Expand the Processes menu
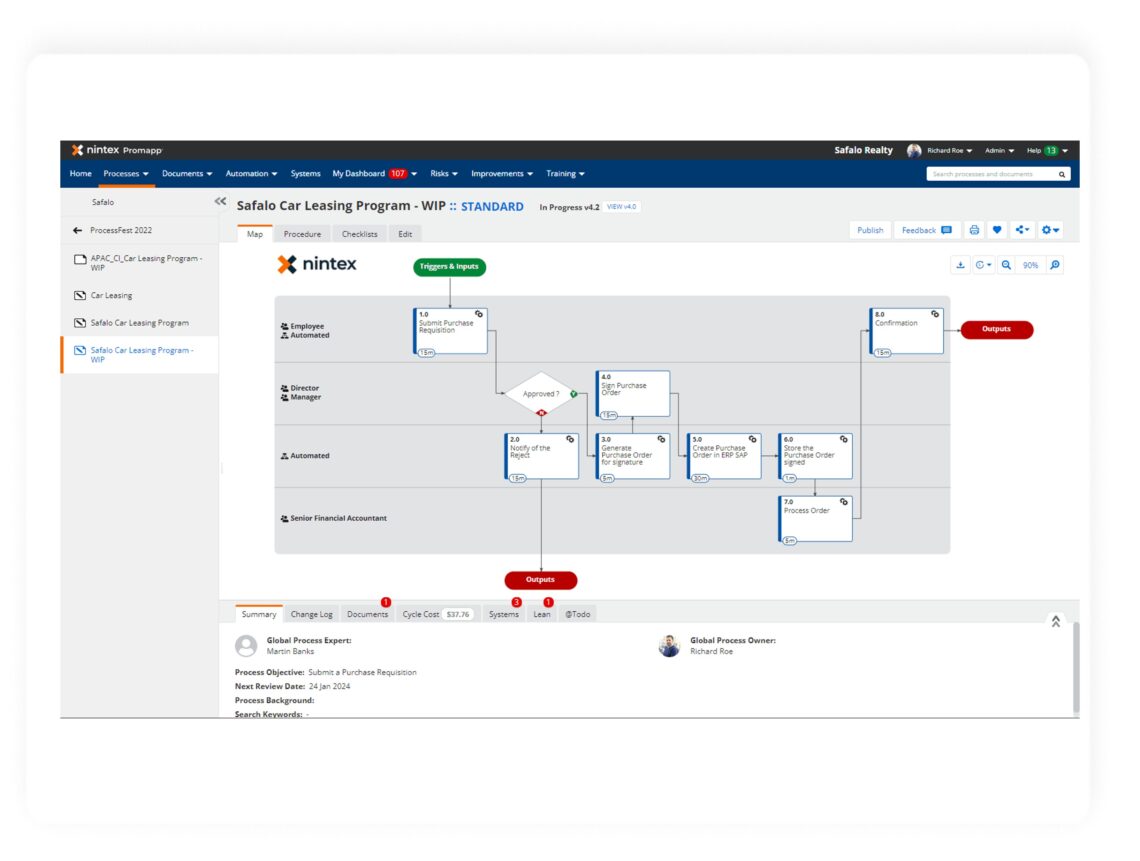 click(x=126, y=174)
